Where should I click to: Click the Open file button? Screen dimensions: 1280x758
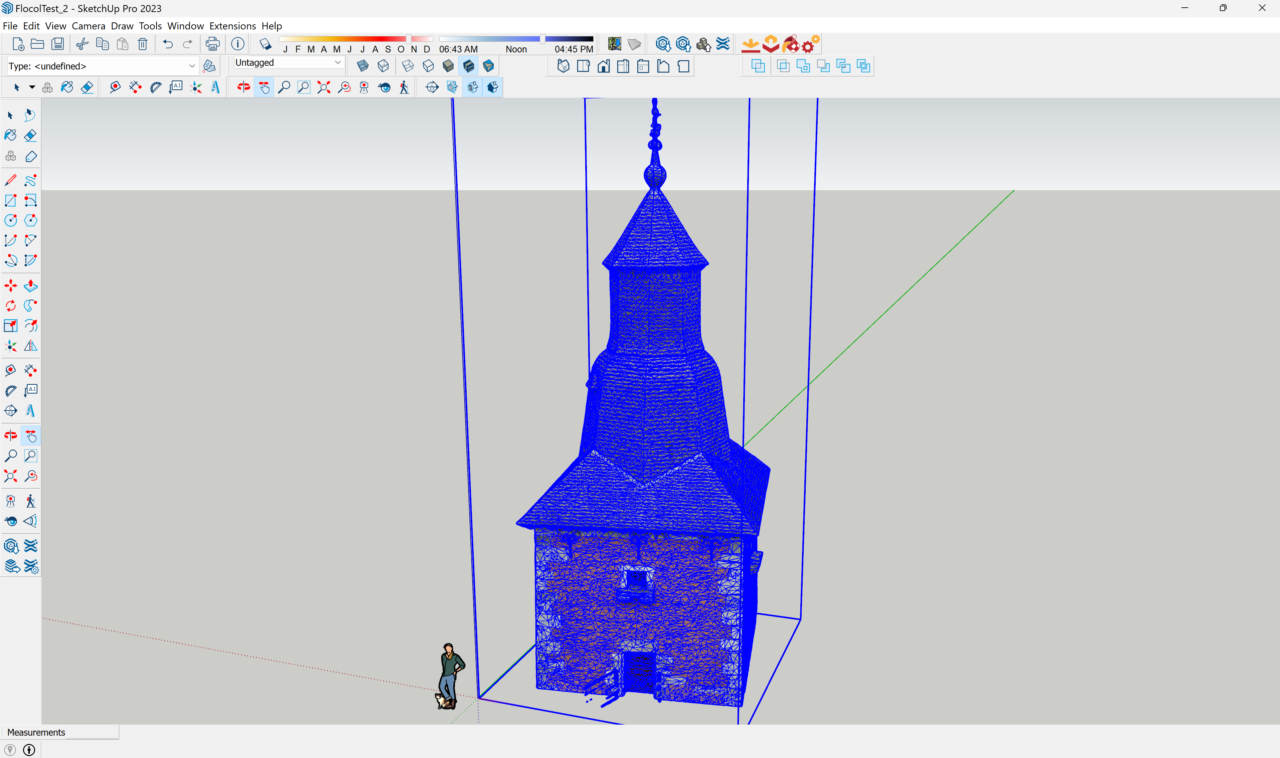pyautogui.click(x=38, y=44)
